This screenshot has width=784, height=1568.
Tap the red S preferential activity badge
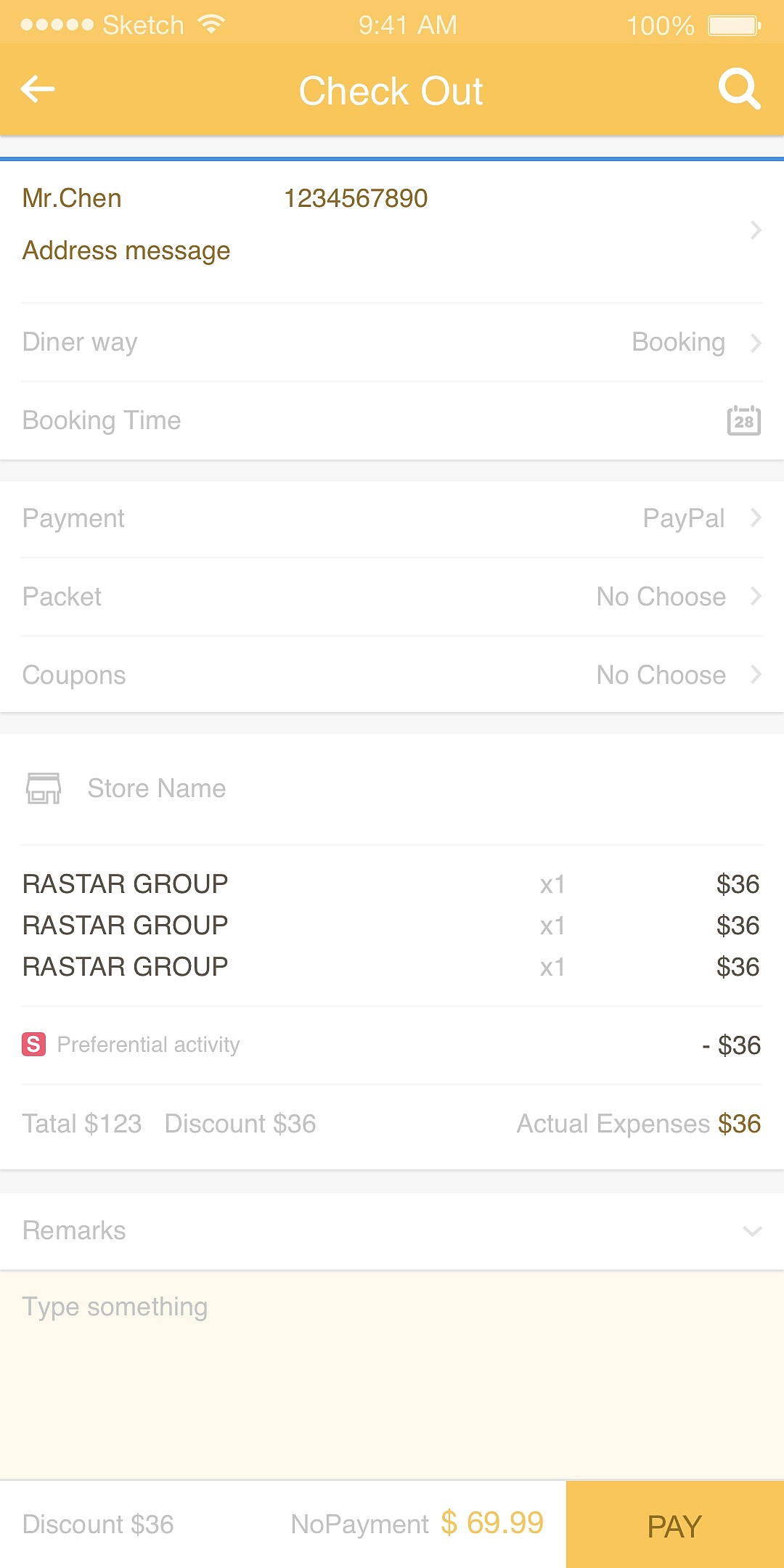pos(33,1045)
